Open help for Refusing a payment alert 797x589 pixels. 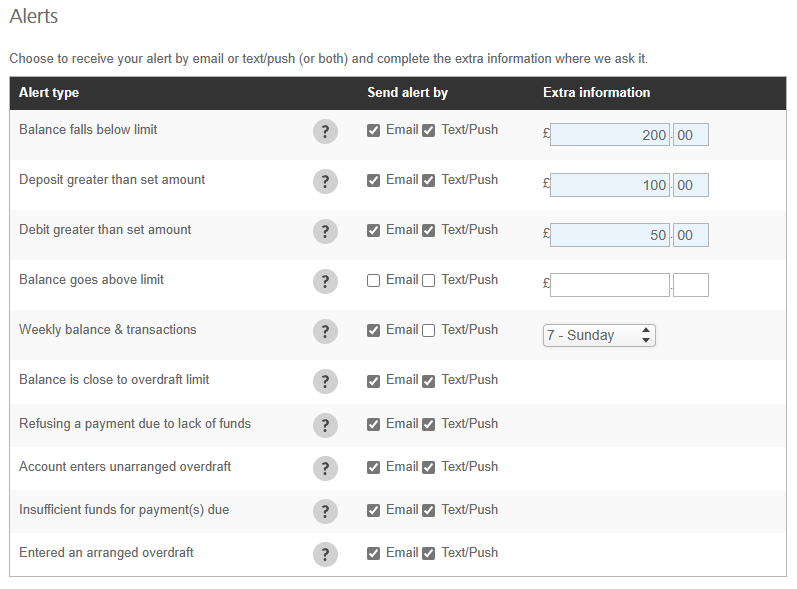325,425
